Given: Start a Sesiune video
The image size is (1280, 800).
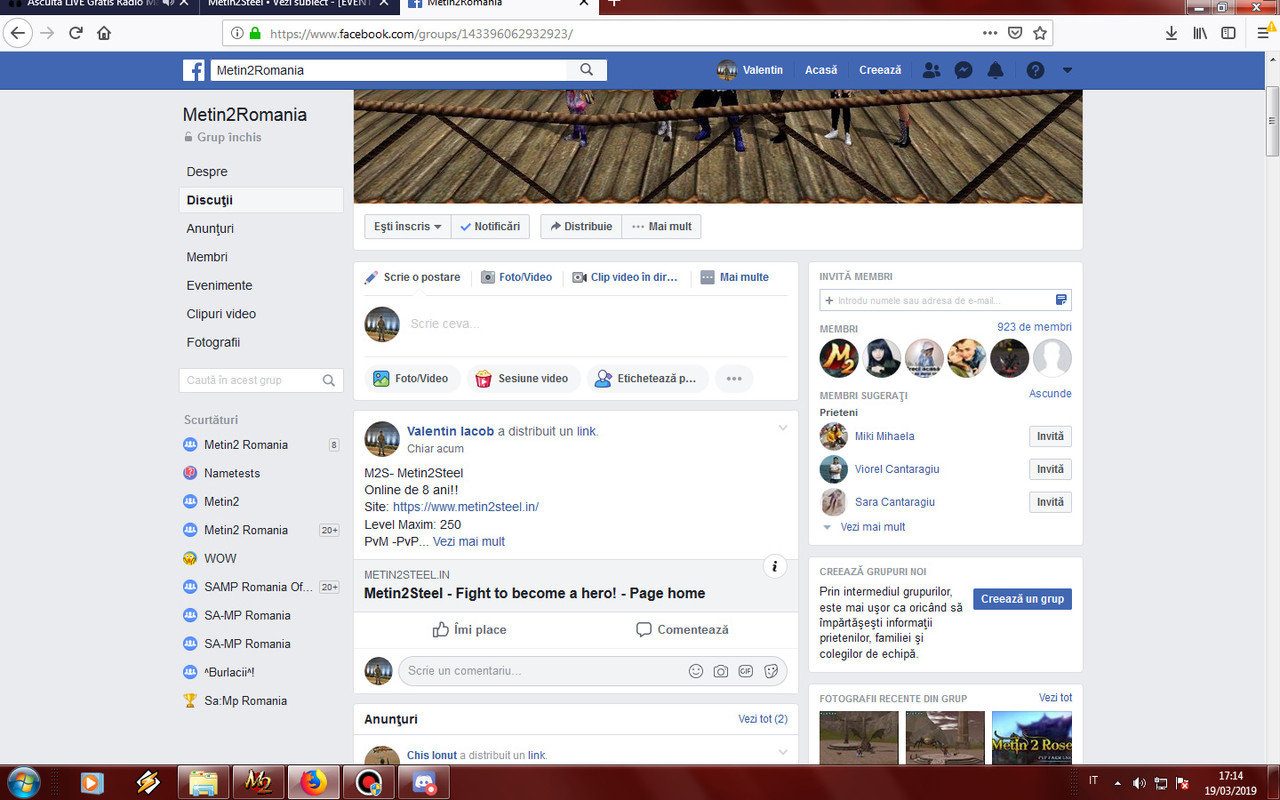Looking at the screenshot, I should [x=524, y=379].
